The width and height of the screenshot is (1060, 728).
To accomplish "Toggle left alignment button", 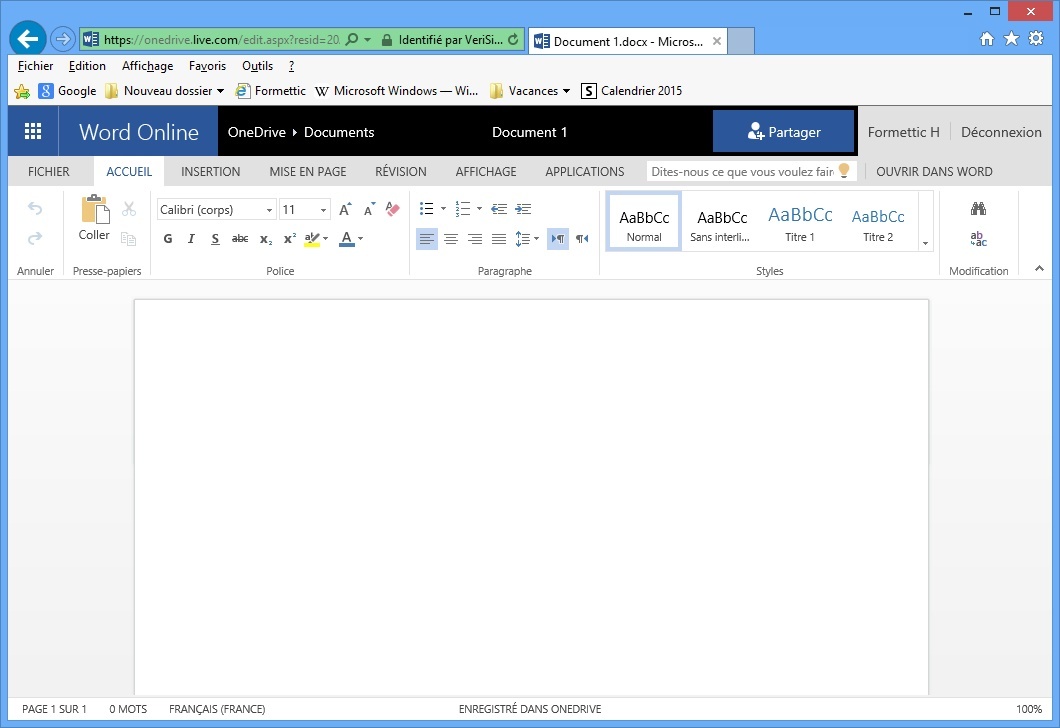I will [427, 239].
